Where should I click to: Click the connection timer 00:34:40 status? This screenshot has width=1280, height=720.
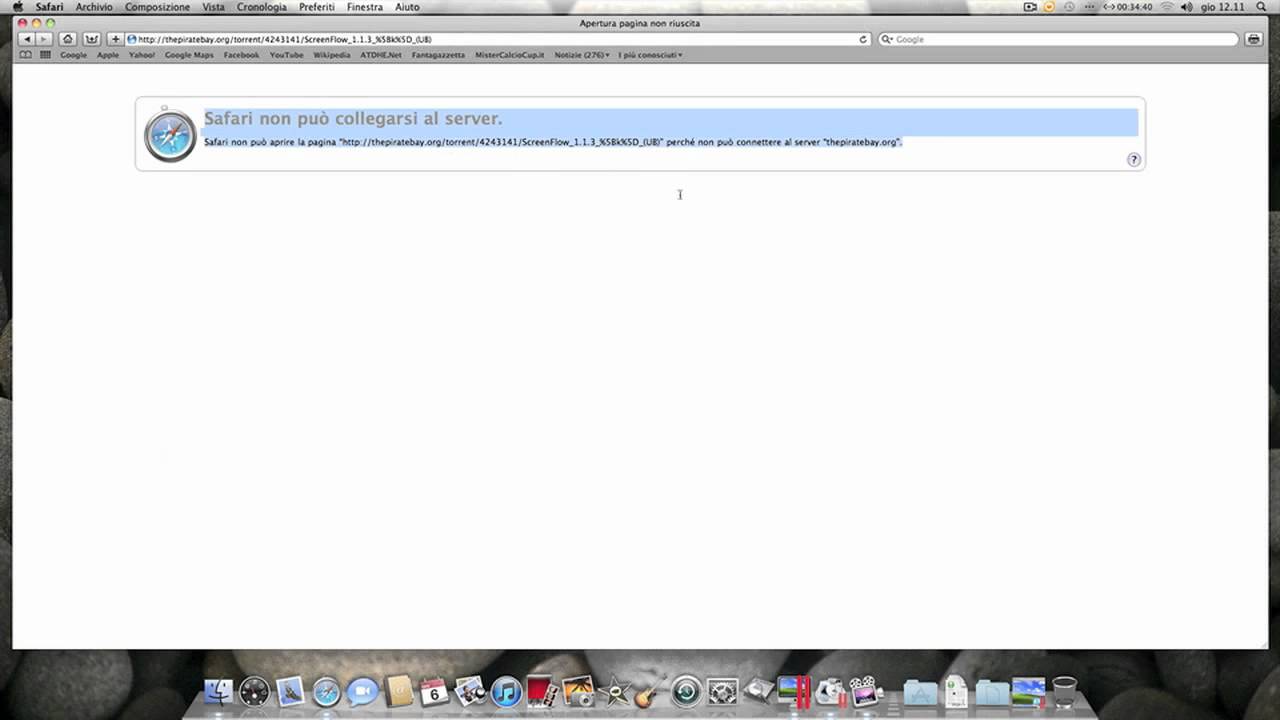point(1127,7)
